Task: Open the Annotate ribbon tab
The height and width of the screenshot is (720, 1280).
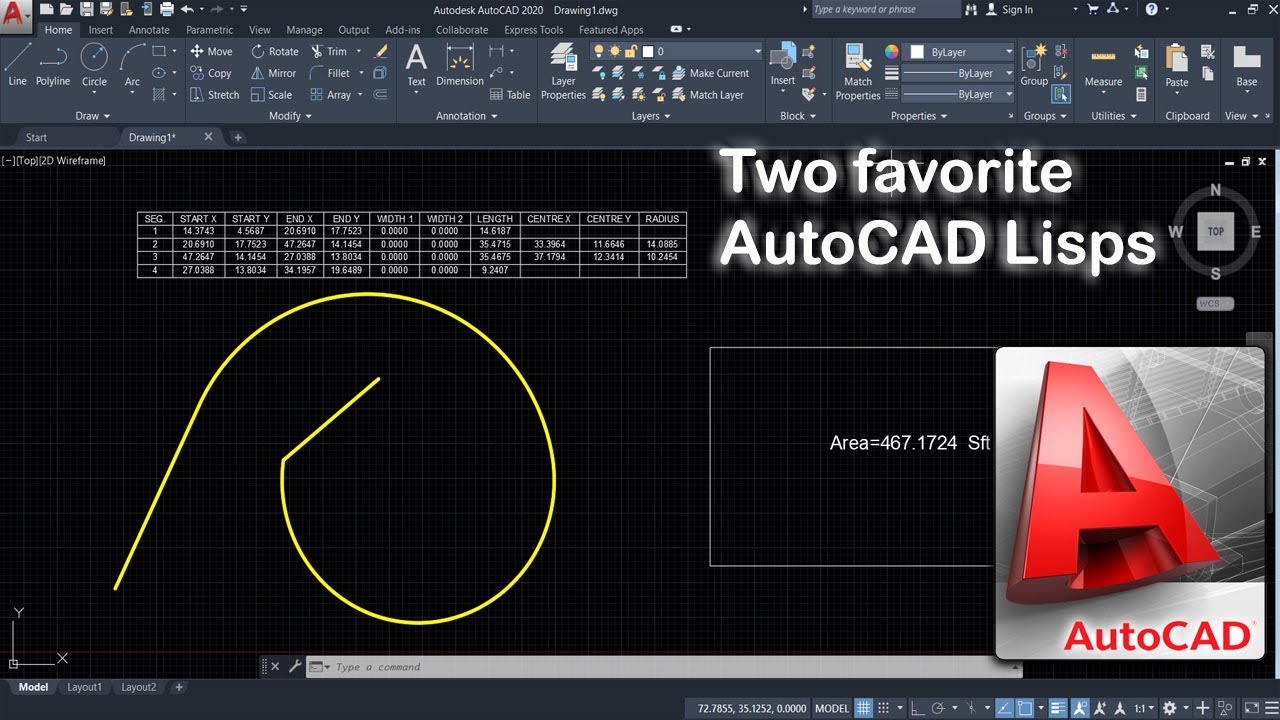Action: pos(149,30)
